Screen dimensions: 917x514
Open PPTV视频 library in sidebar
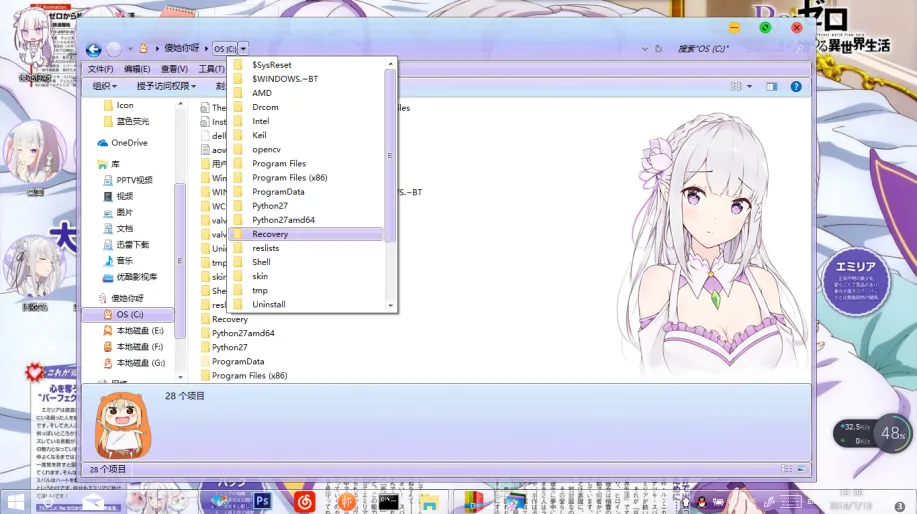pyautogui.click(x=134, y=180)
